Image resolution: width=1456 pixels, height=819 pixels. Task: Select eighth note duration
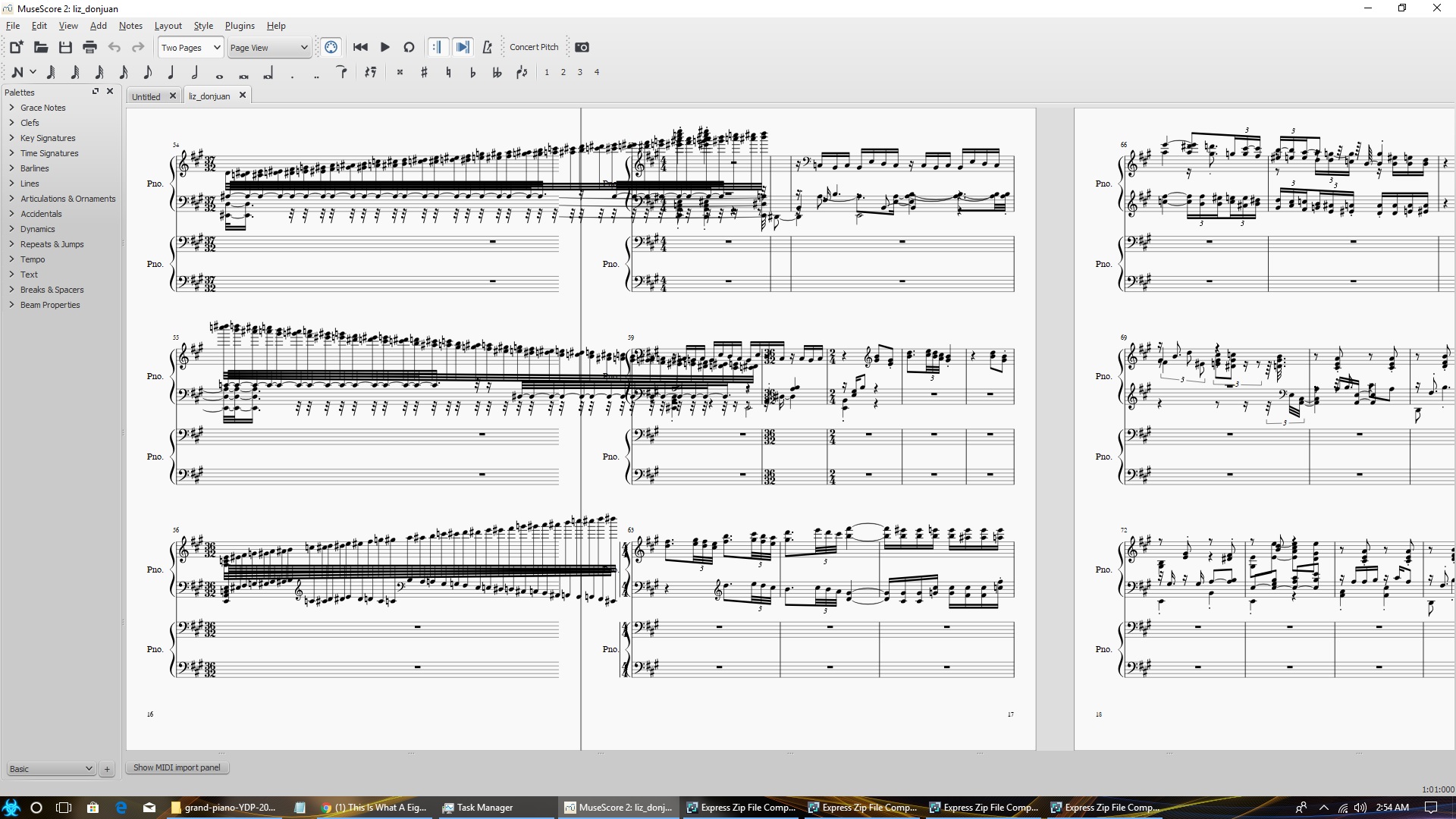148,72
